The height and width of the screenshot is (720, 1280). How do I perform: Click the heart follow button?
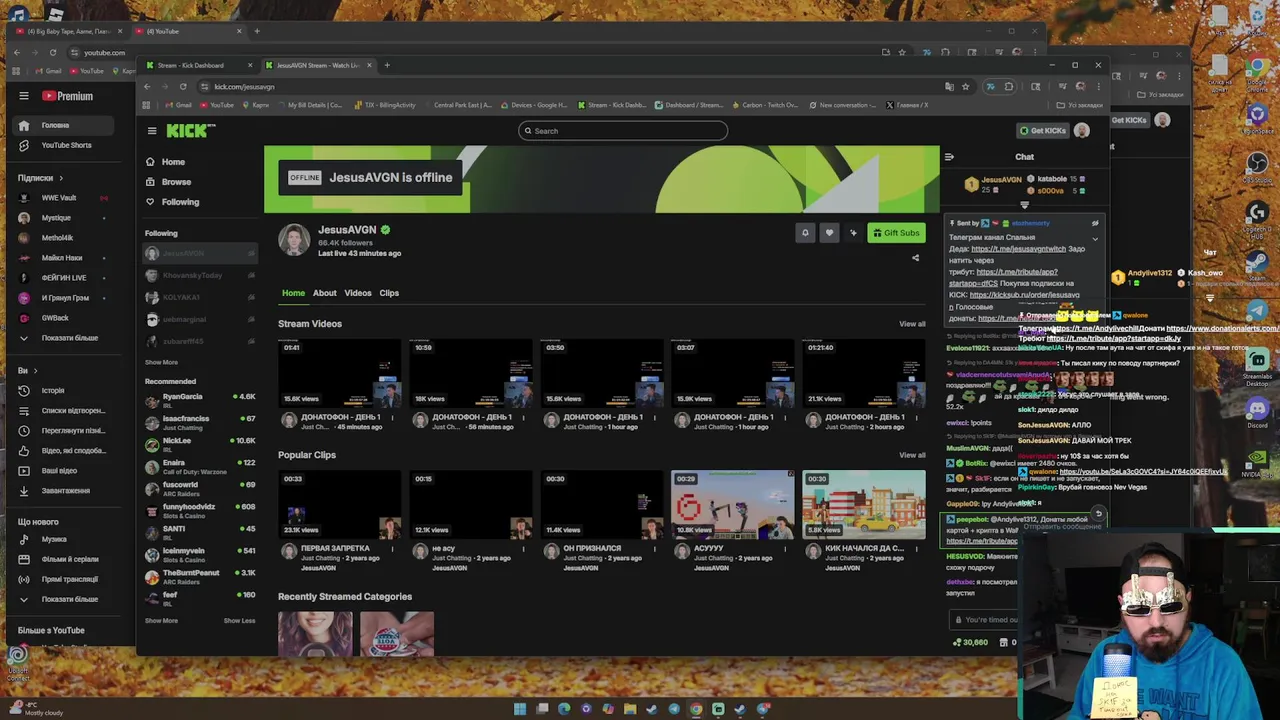click(x=829, y=233)
